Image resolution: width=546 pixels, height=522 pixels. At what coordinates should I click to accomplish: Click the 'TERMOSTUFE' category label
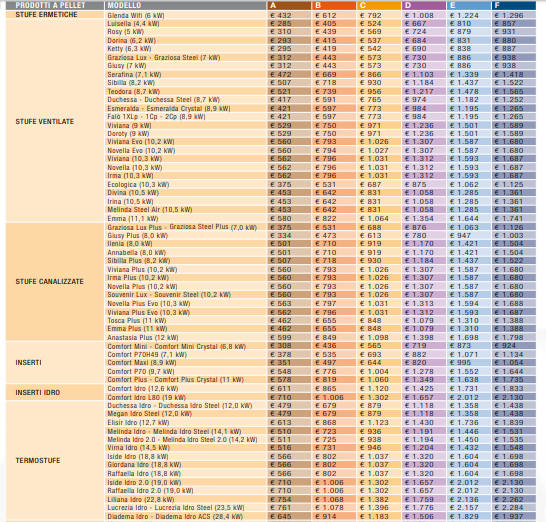38,460
